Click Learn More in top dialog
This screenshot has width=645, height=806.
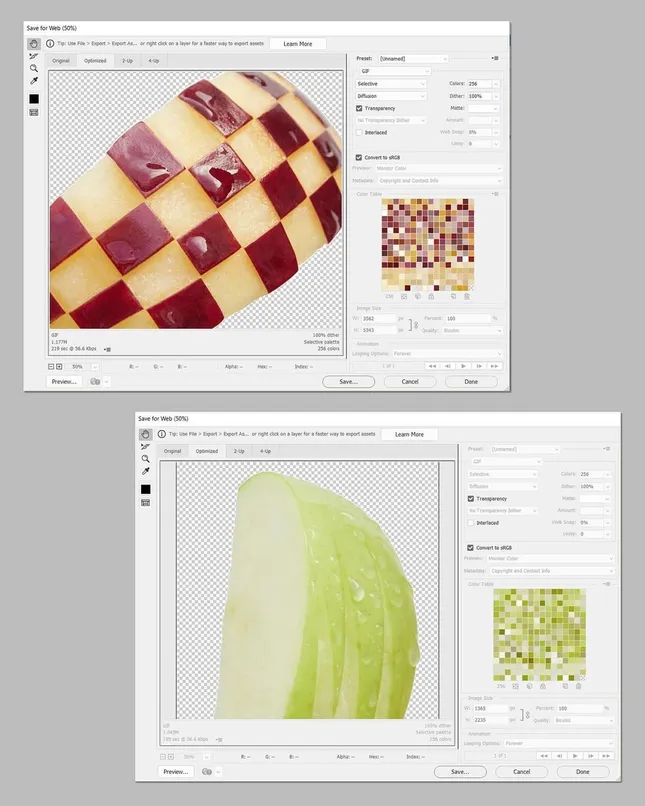pyautogui.click(x=298, y=44)
